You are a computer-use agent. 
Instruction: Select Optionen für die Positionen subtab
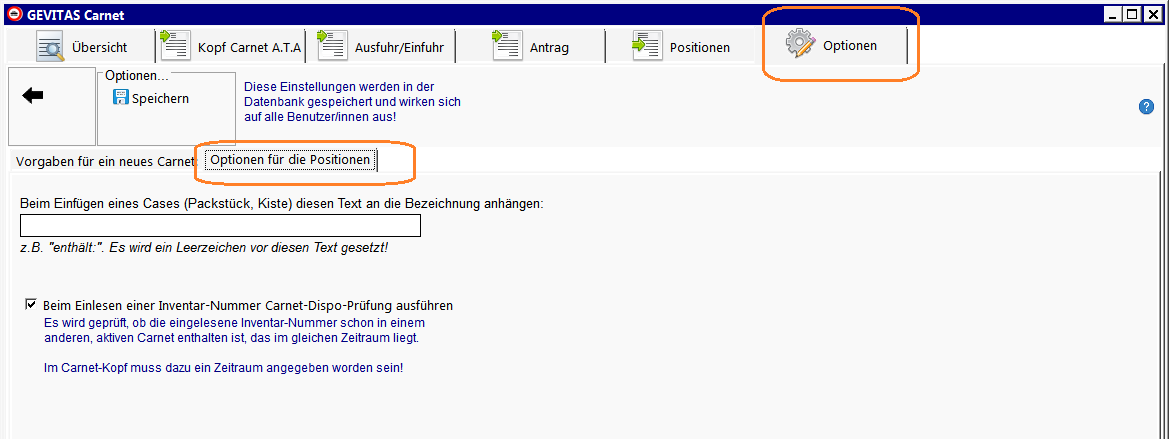pyautogui.click(x=290, y=160)
